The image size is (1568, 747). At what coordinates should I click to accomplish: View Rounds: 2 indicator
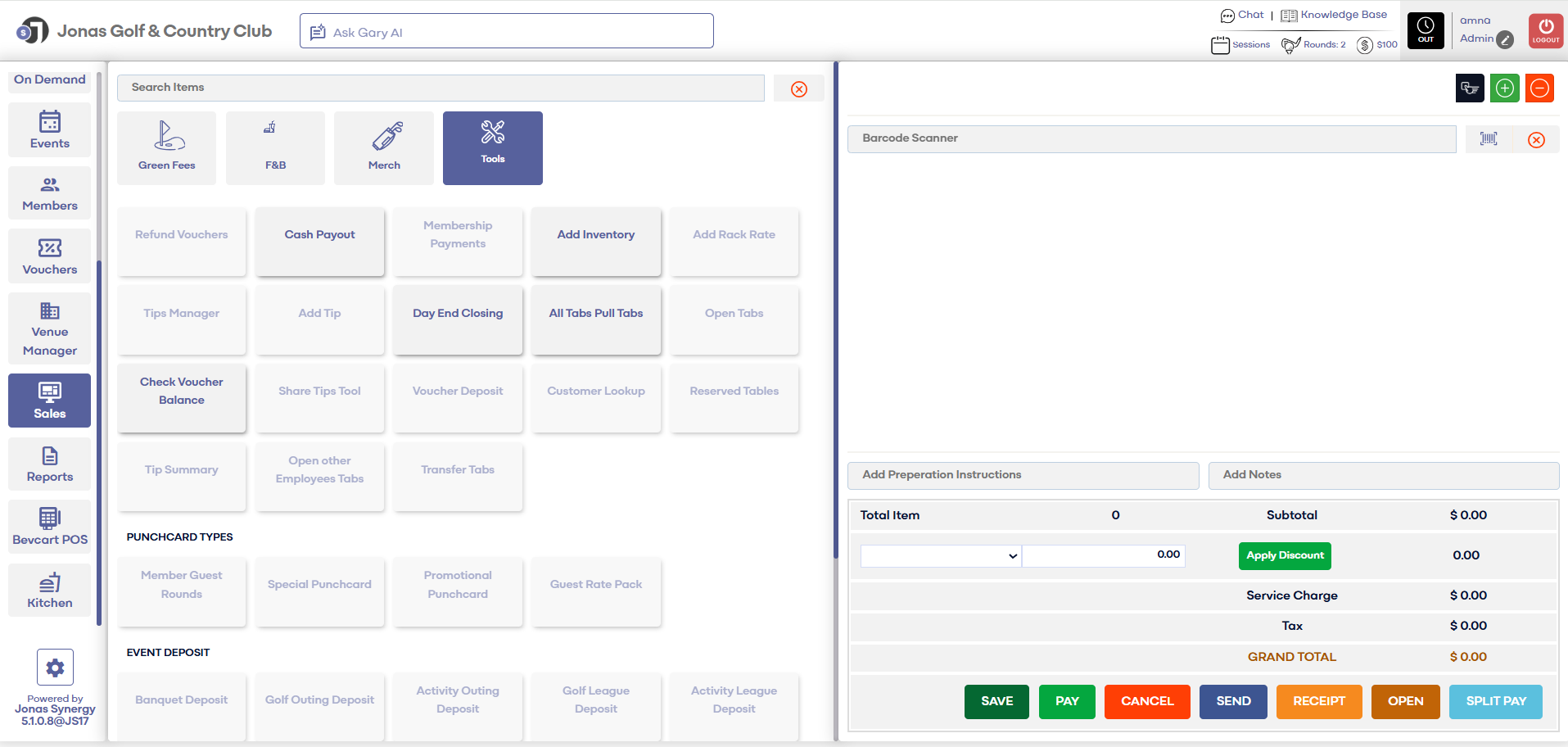(x=1313, y=45)
